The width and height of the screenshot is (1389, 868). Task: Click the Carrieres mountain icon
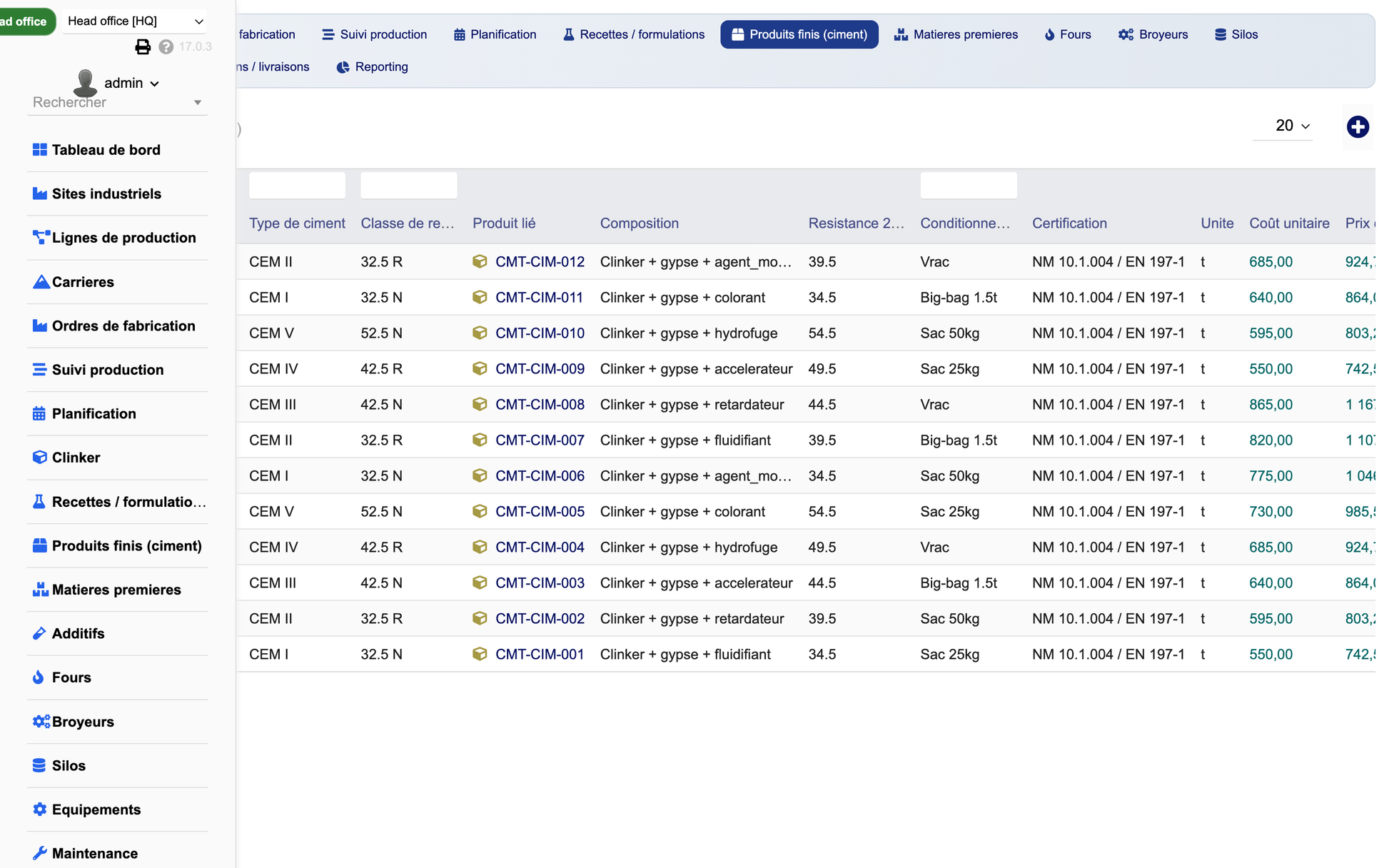click(41, 282)
